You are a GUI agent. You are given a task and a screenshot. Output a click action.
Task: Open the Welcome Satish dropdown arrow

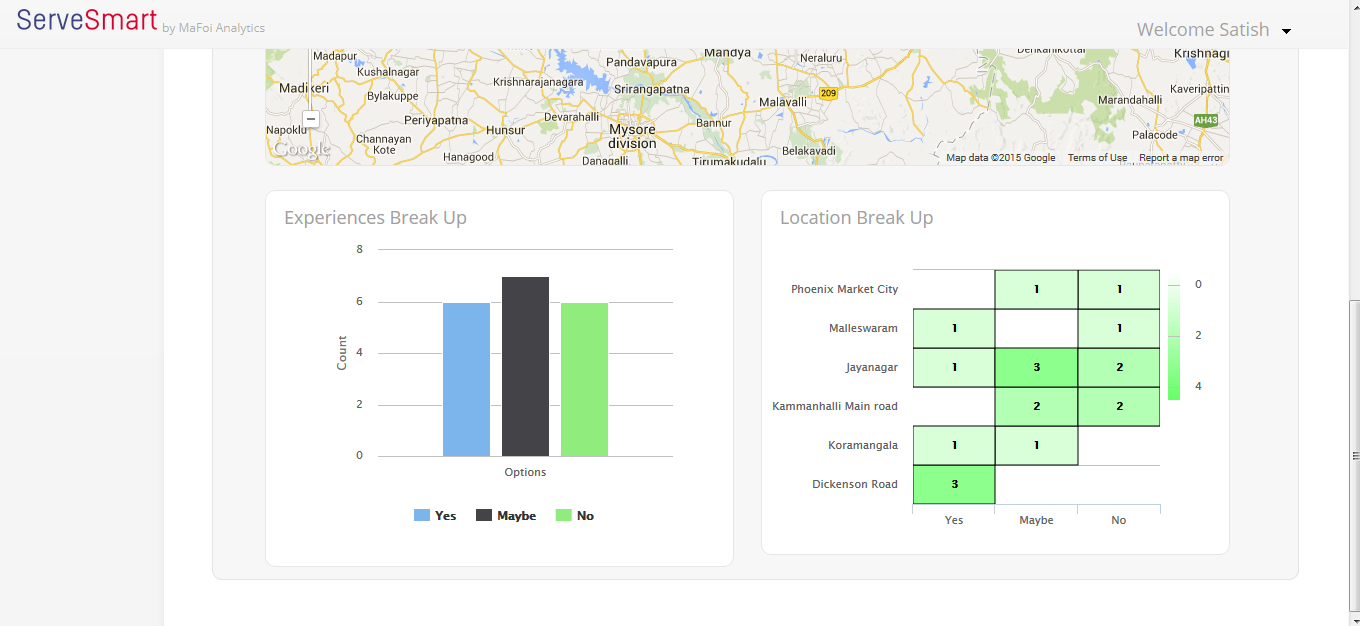[x=1286, y=31]
